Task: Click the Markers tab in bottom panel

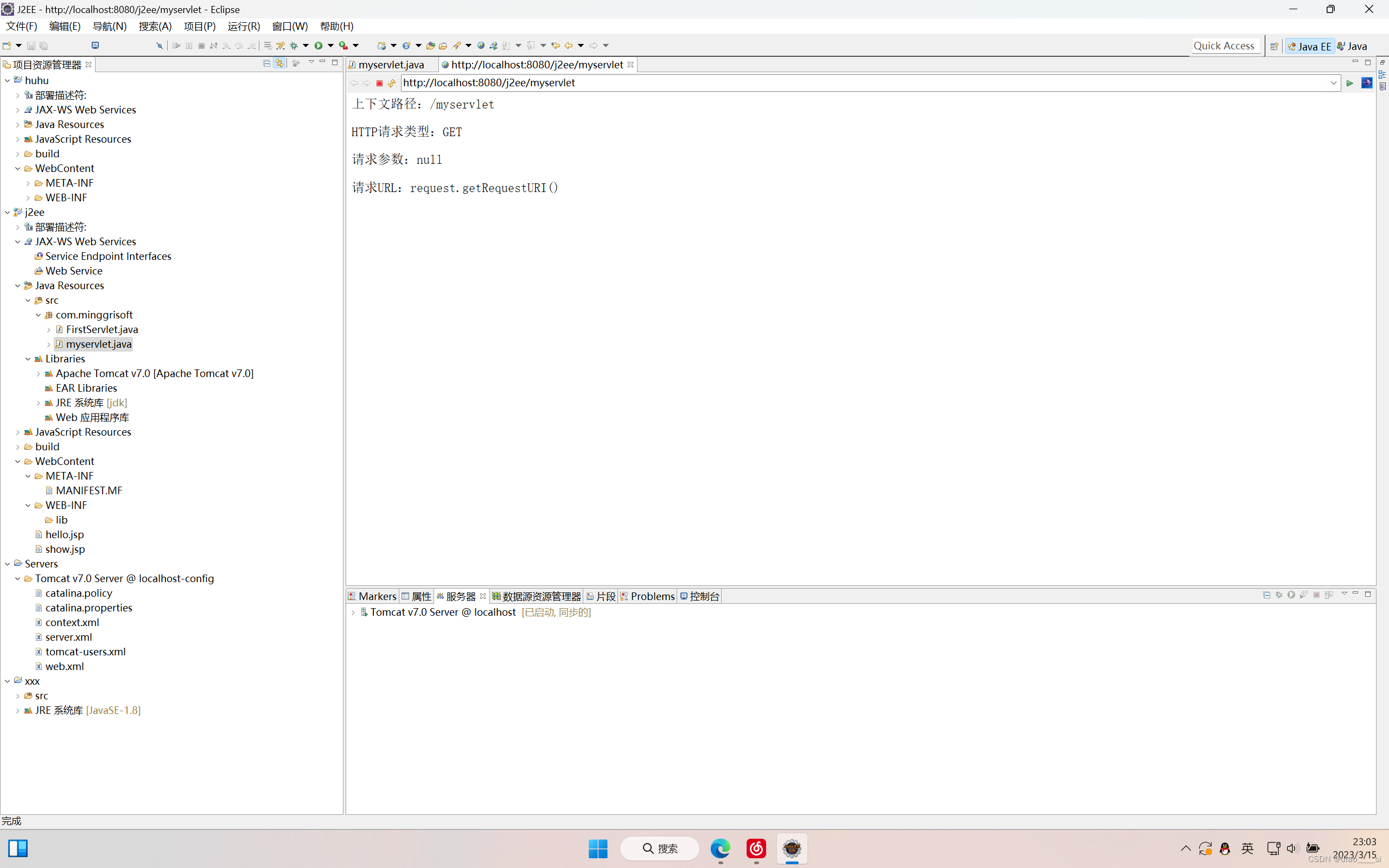Action: tap(376, 596)
